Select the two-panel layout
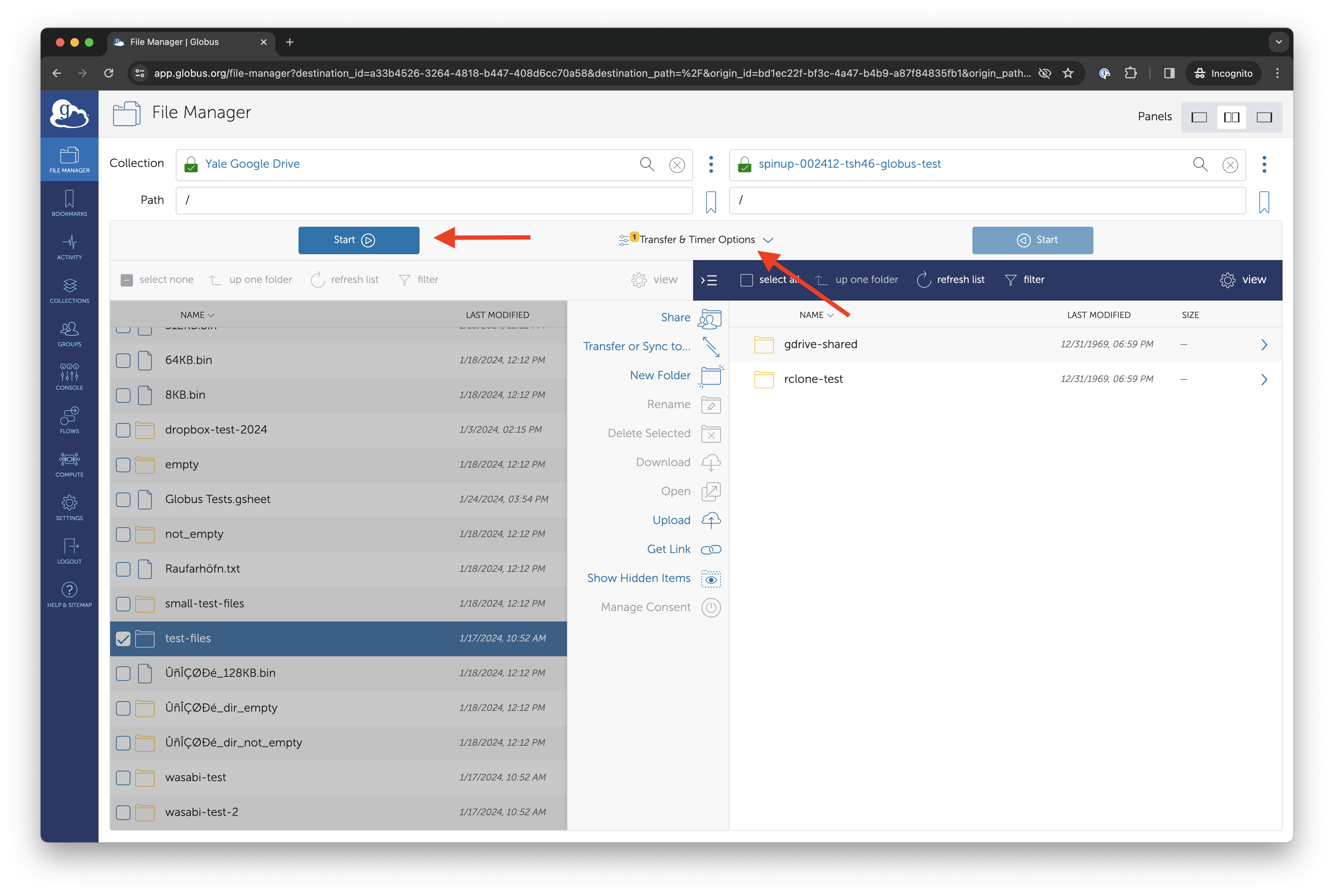The width and height of the screenshot is (1334, 896). [1231, 117]
